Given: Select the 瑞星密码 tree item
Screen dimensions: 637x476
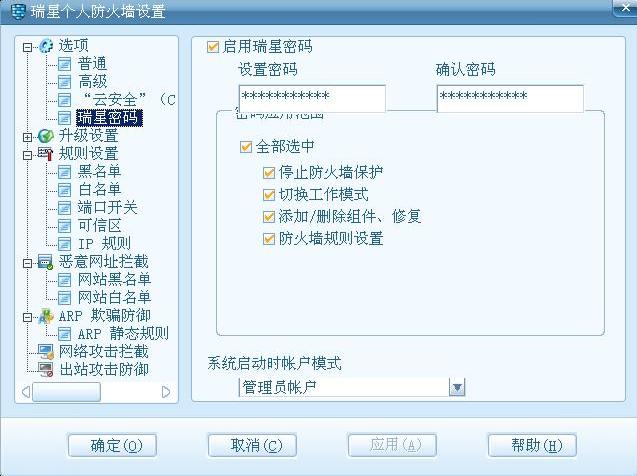Looking at the screenshot, I should [109, 118].
